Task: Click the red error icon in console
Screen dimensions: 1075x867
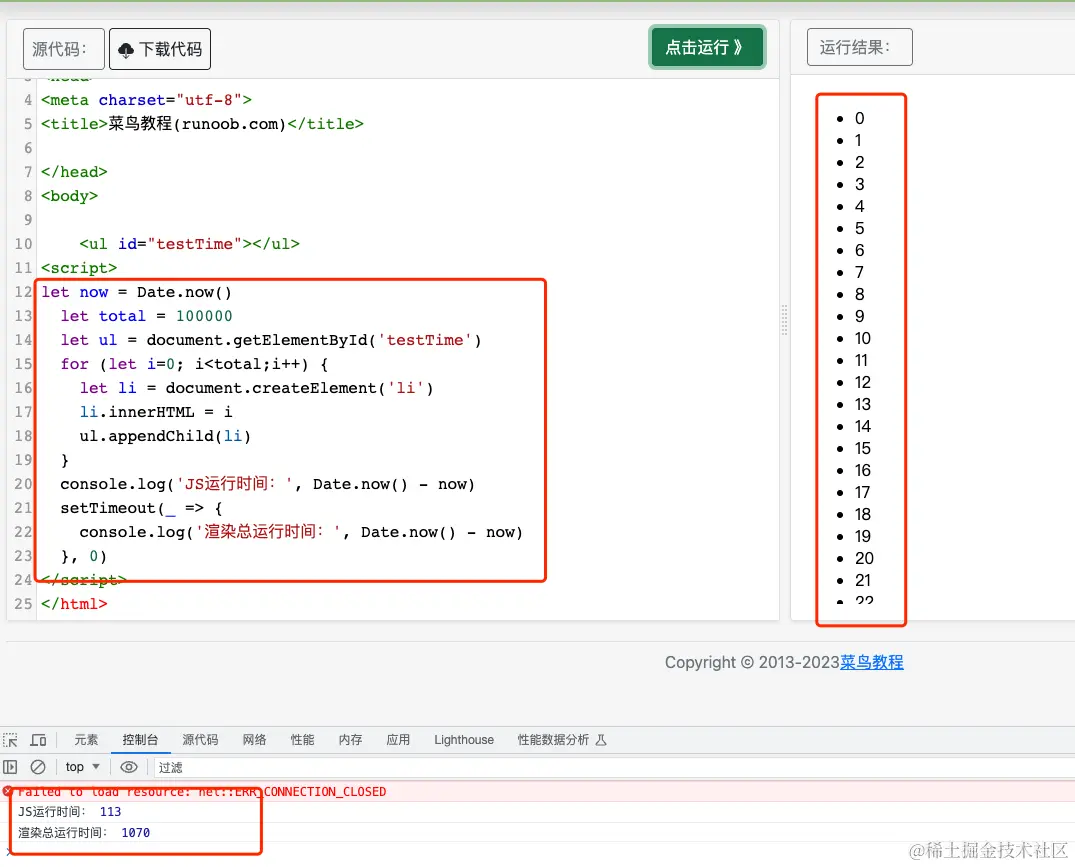Action: [8, 791]
